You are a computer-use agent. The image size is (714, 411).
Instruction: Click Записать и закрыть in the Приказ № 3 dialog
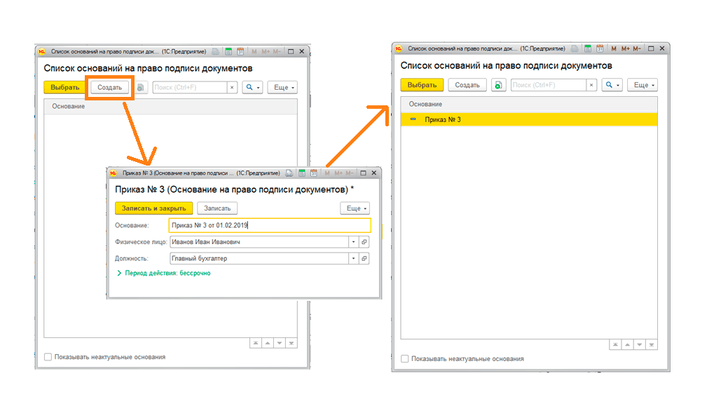[x=153, y=208]
